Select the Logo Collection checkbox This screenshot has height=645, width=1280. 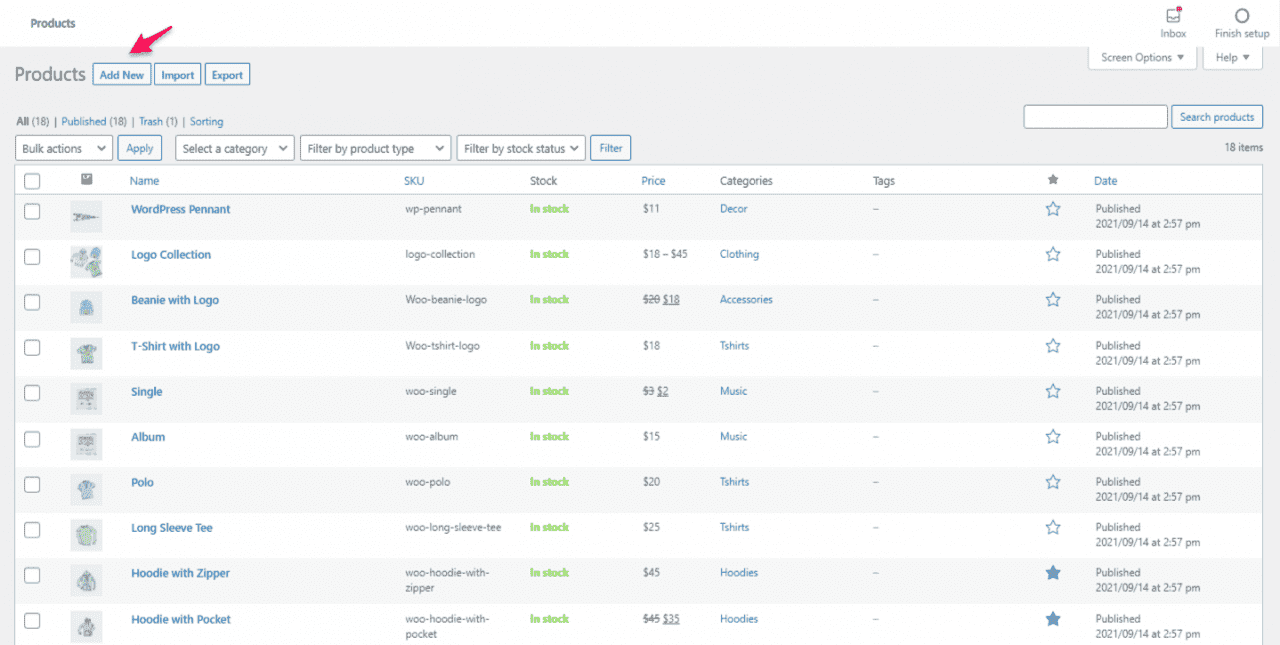[x=32, y=256]
